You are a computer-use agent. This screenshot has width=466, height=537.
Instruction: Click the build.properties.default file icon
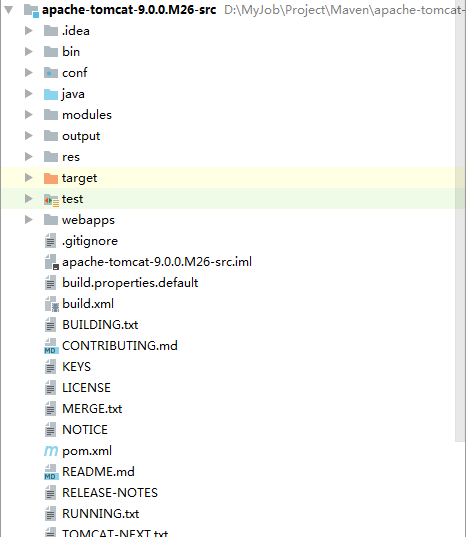coord(51,283)
